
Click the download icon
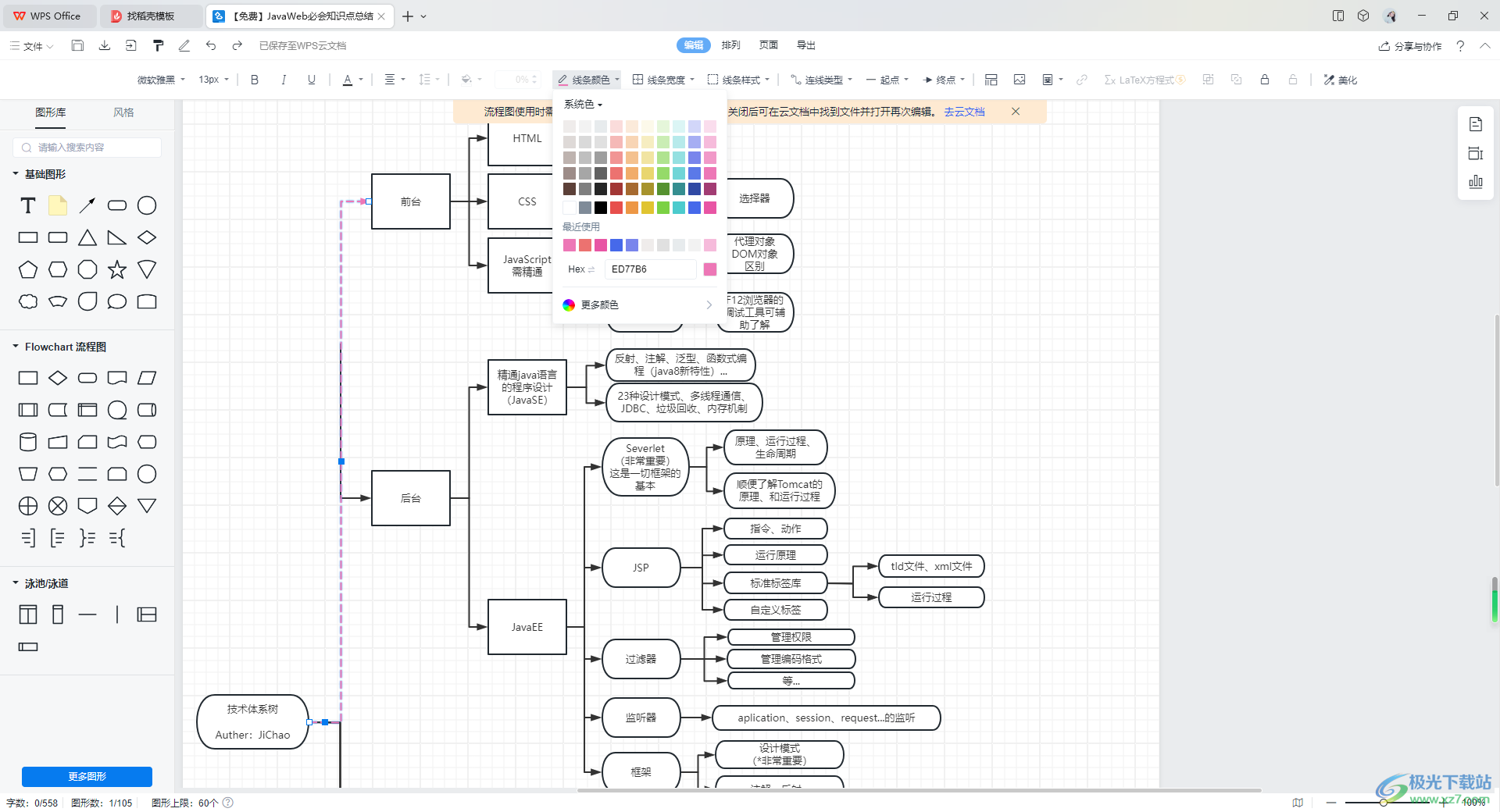click(x=104, y=45)
